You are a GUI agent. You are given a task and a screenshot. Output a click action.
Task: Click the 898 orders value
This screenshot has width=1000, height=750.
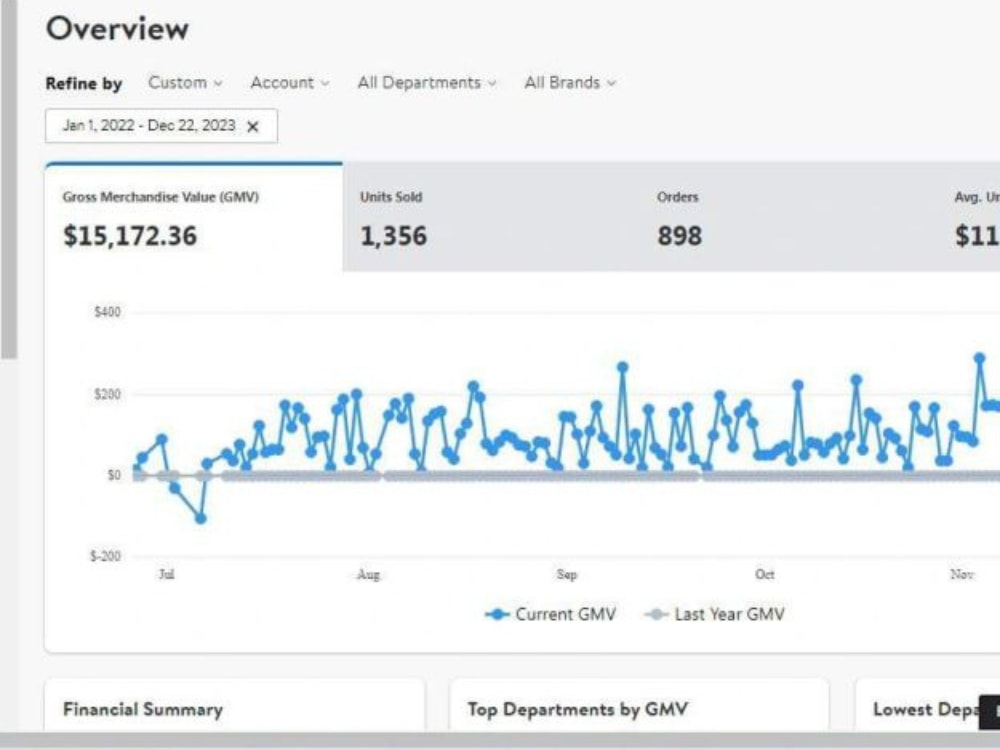680,236
